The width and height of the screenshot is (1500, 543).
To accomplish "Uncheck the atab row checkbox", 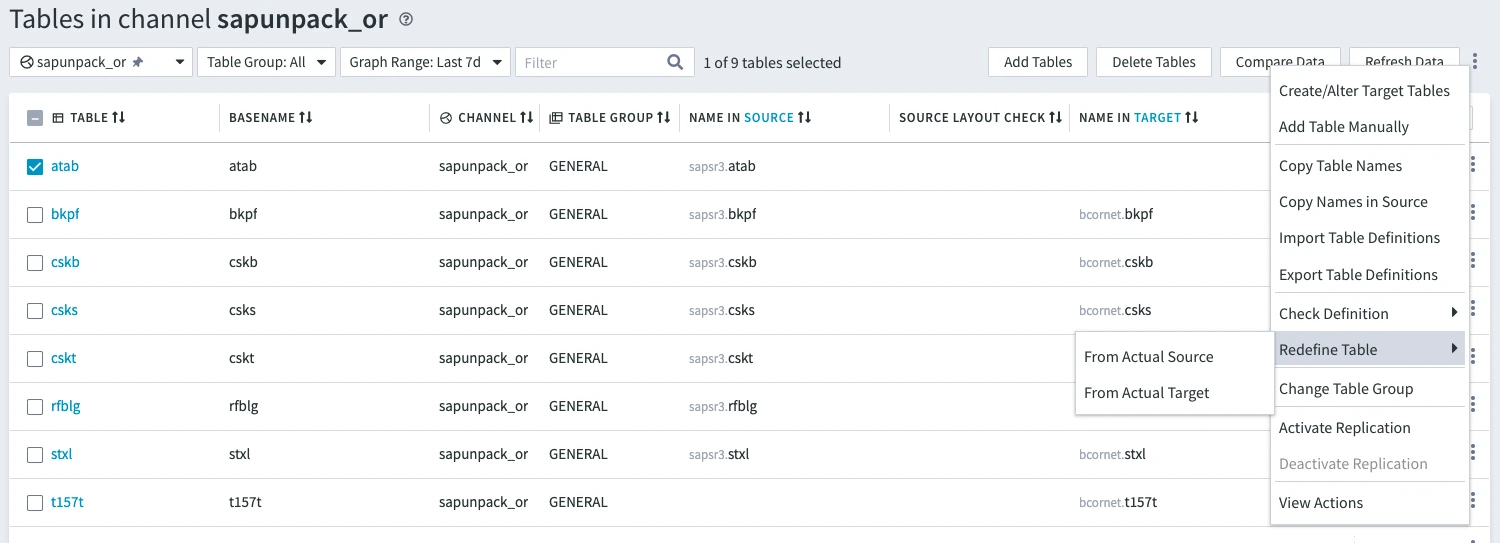I will [35, 166].
